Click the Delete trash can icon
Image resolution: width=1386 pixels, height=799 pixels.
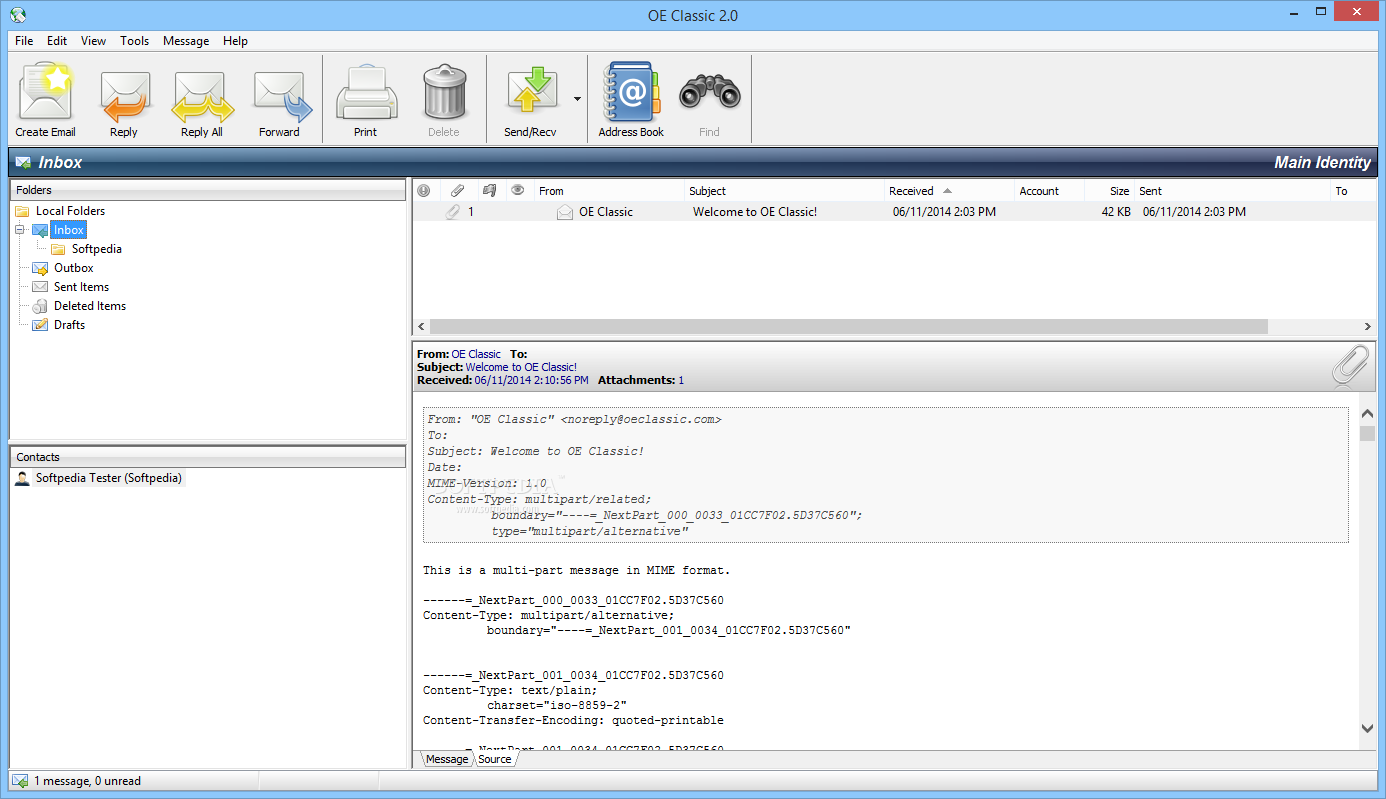(444, 93)
